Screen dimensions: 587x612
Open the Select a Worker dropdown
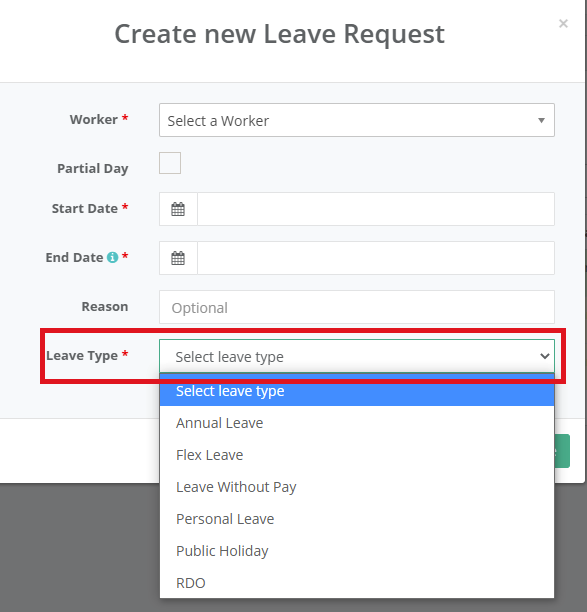coord(357,120)
